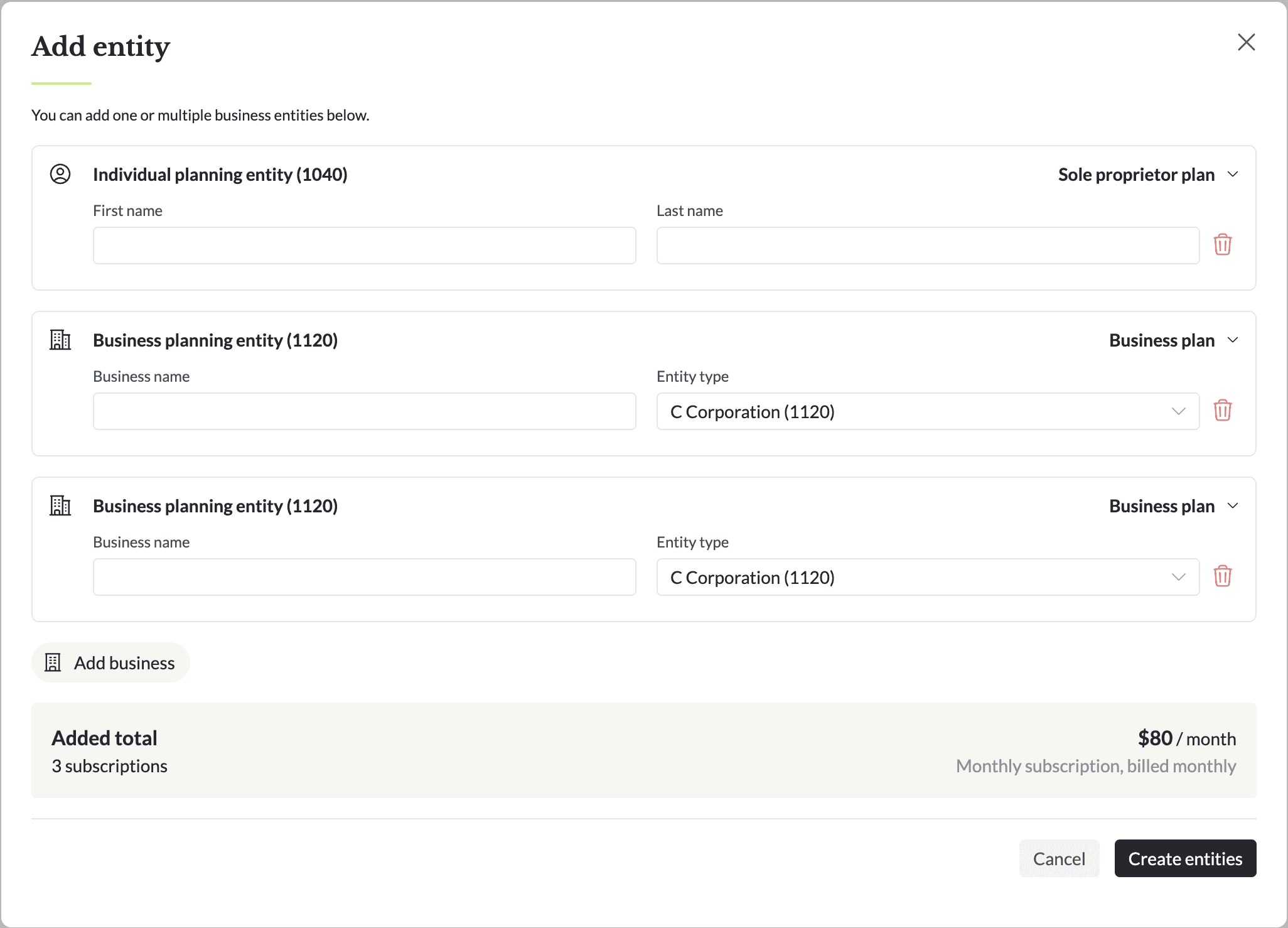This screenshot has height=928, width=1288.
Task: Focus the First name input field
Action: pyautogui.click(x=364, y=245)
